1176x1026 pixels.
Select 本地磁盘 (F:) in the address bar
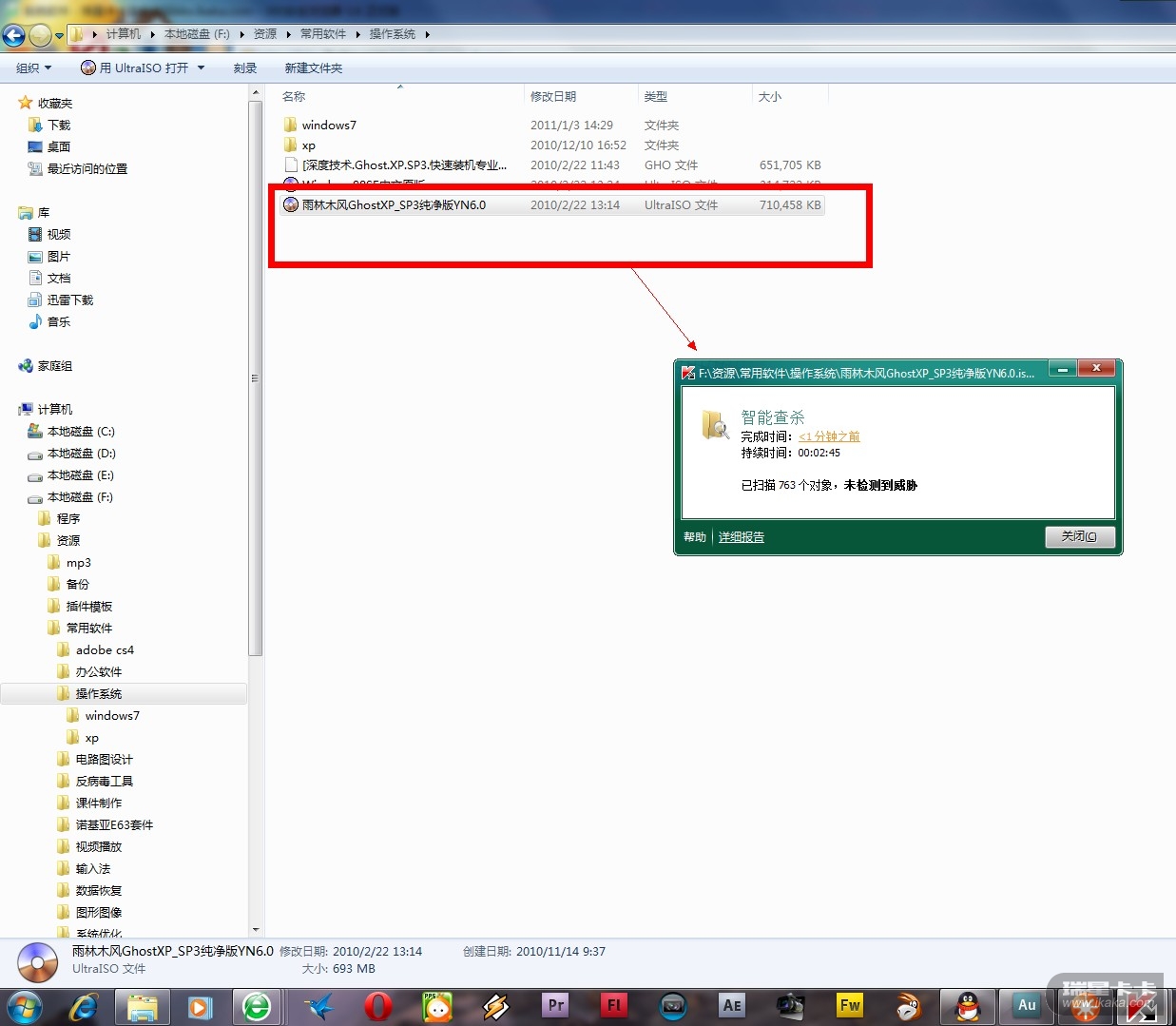tap(198, 34)
